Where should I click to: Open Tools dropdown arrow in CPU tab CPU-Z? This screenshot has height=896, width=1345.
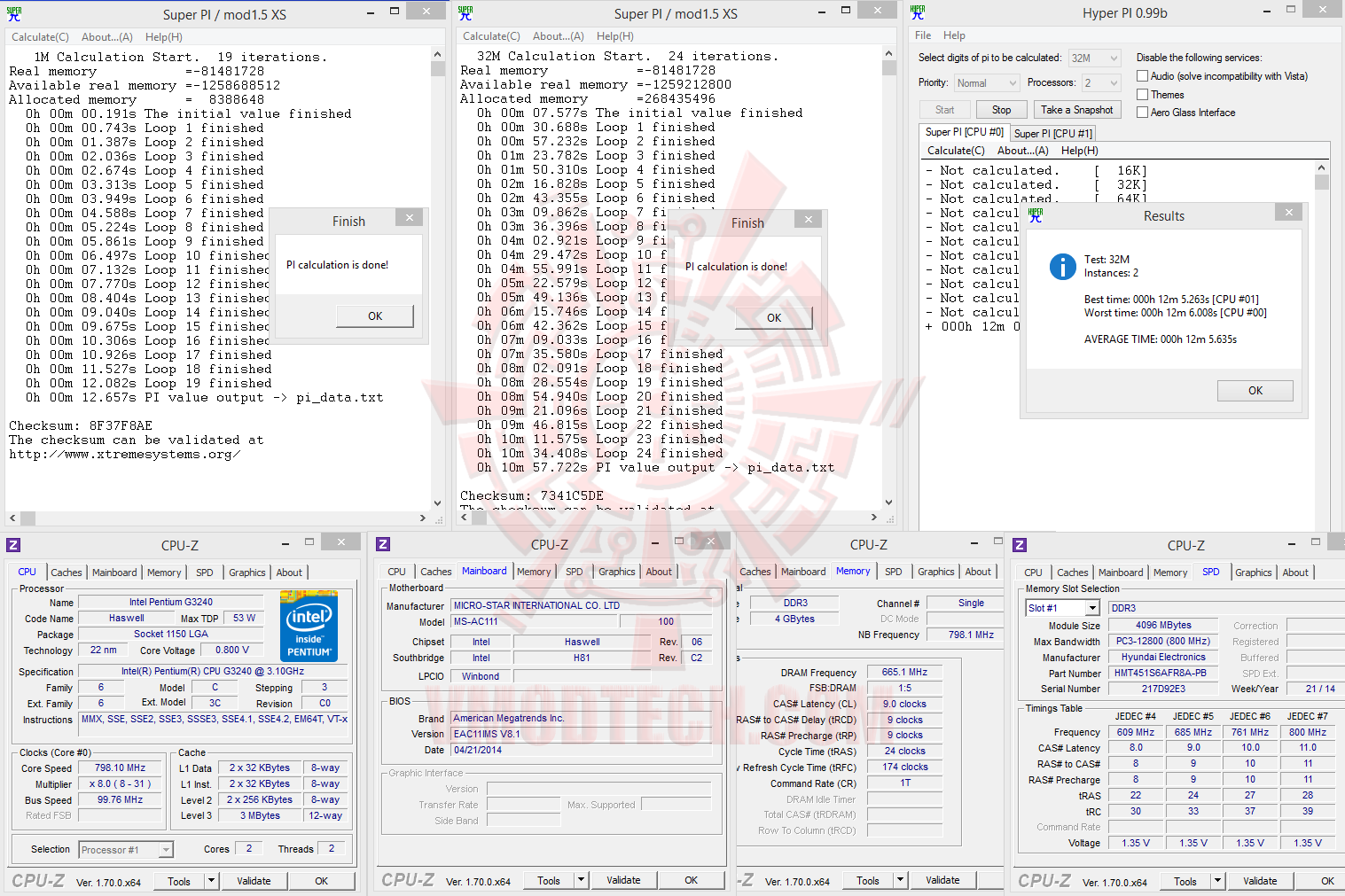pos(211,881)
